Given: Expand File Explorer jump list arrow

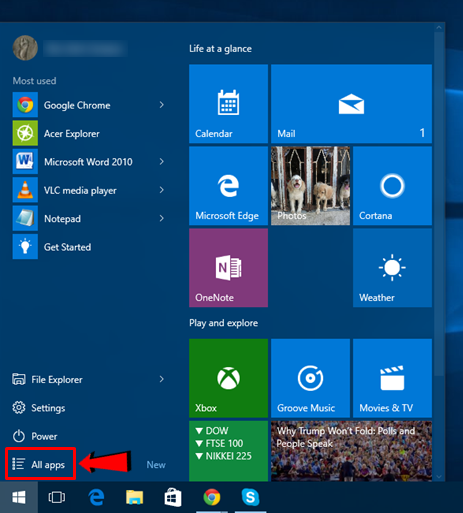Looking at the screenshot, I should click(x=162, y=379).
